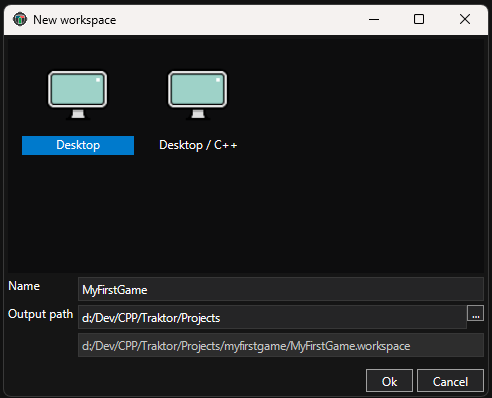492x398 pixels.
Task: Maximize the New workspace window
Action: coord(419,19)
